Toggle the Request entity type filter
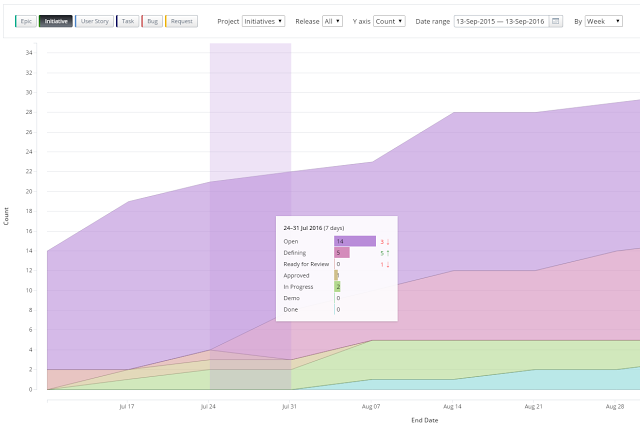The image size is (640, 426). (x=181, y=21)
